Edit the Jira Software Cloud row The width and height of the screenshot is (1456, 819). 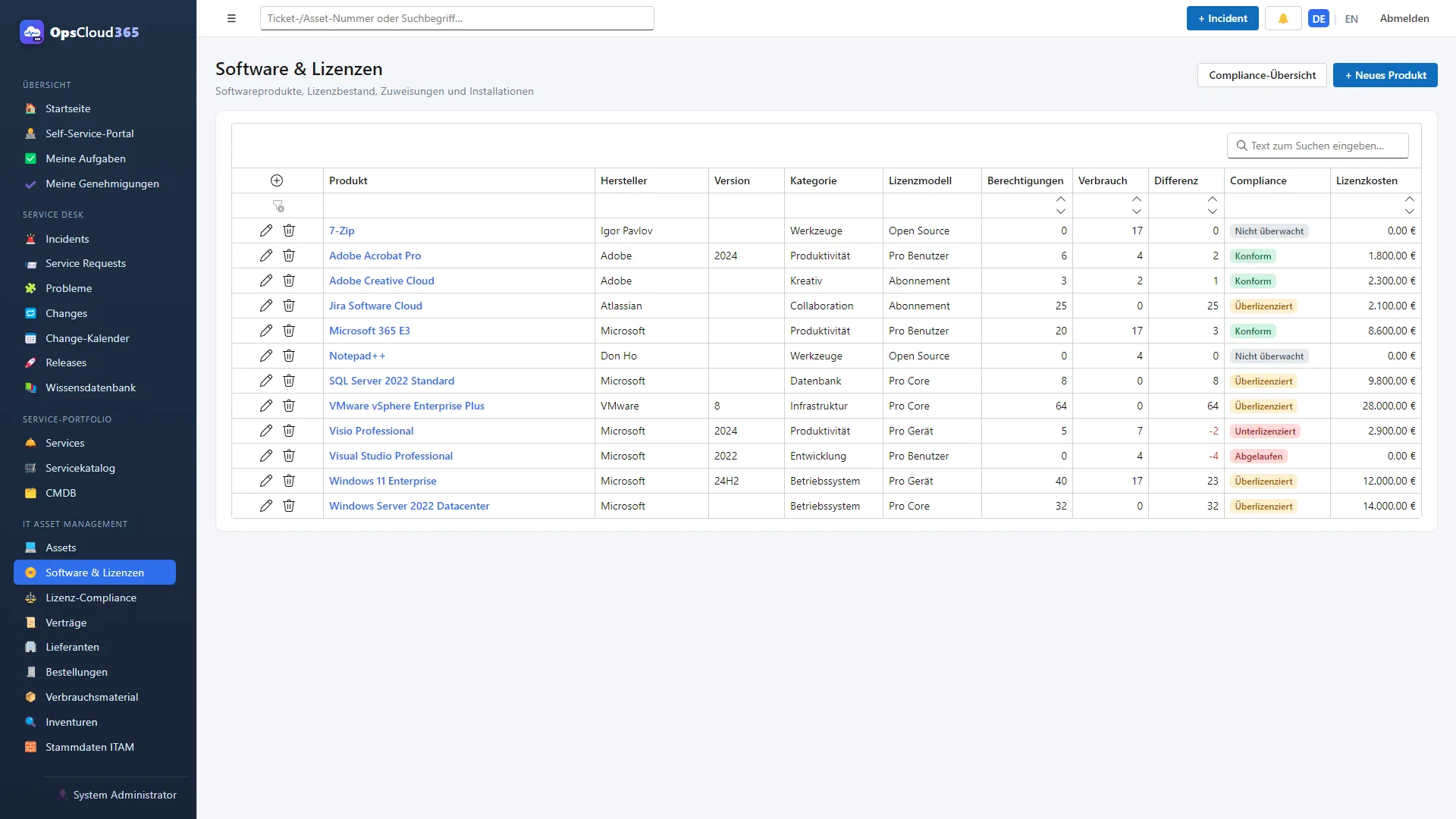click(266, 306)
